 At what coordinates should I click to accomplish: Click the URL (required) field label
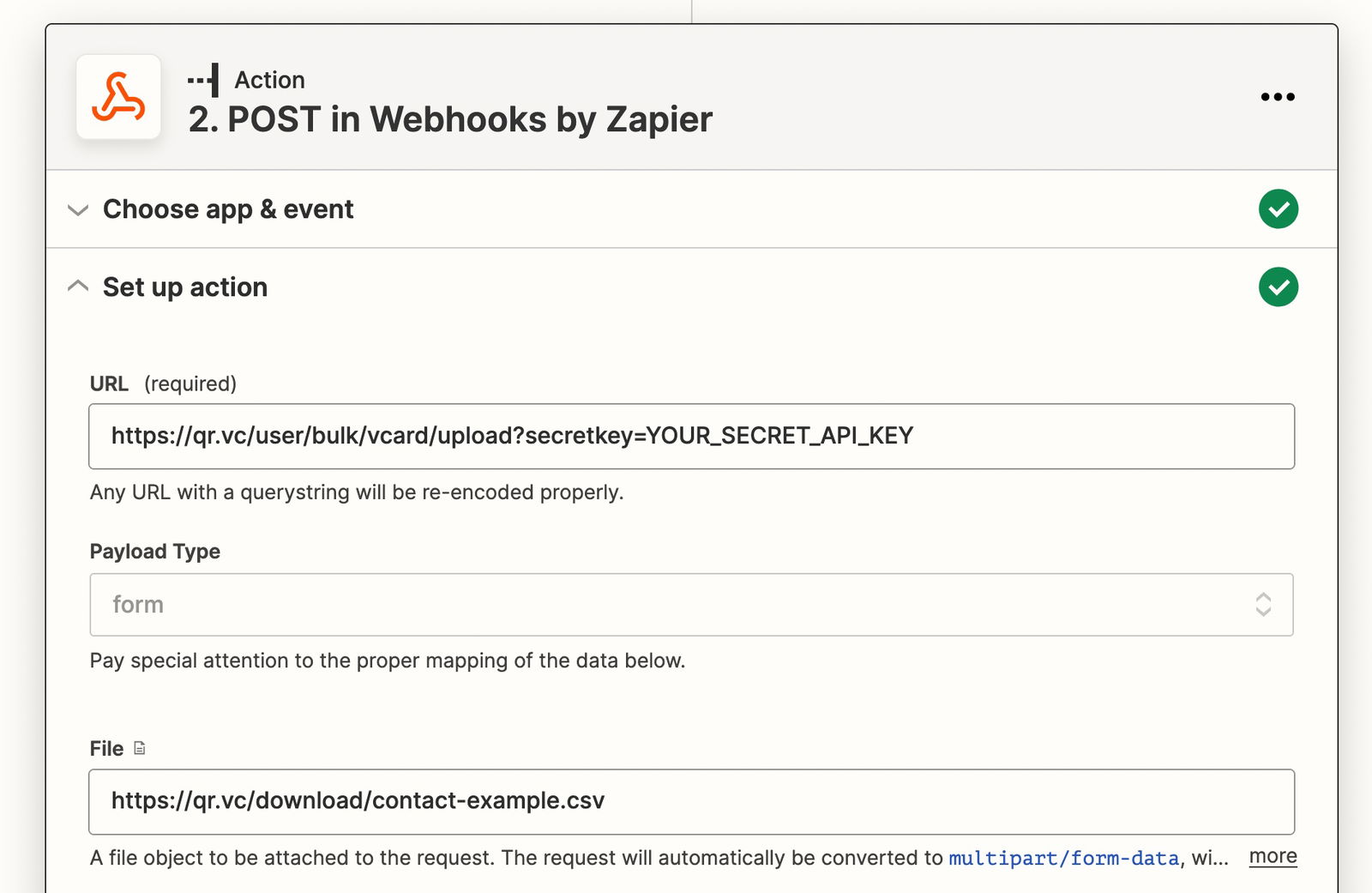click(x=163, y=383)
